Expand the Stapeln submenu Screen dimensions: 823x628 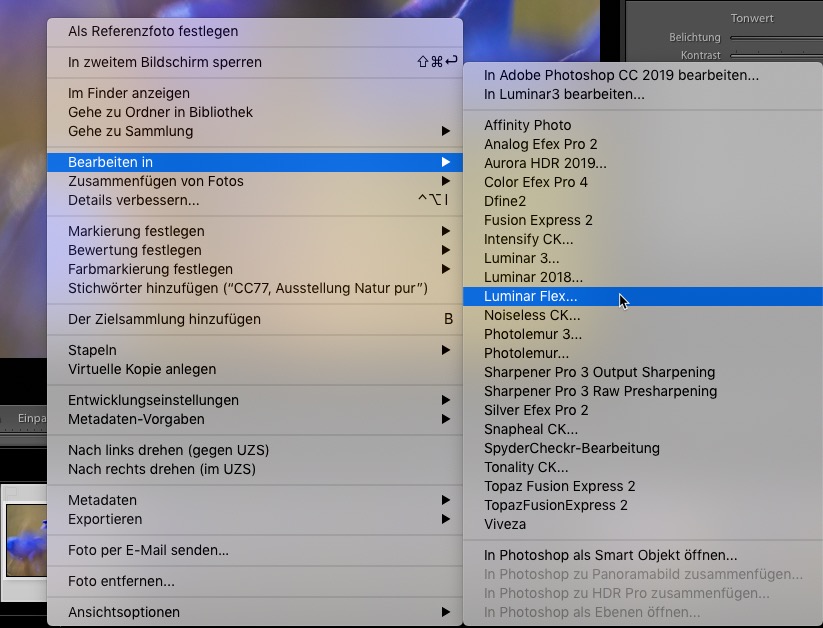click(92, 350)
